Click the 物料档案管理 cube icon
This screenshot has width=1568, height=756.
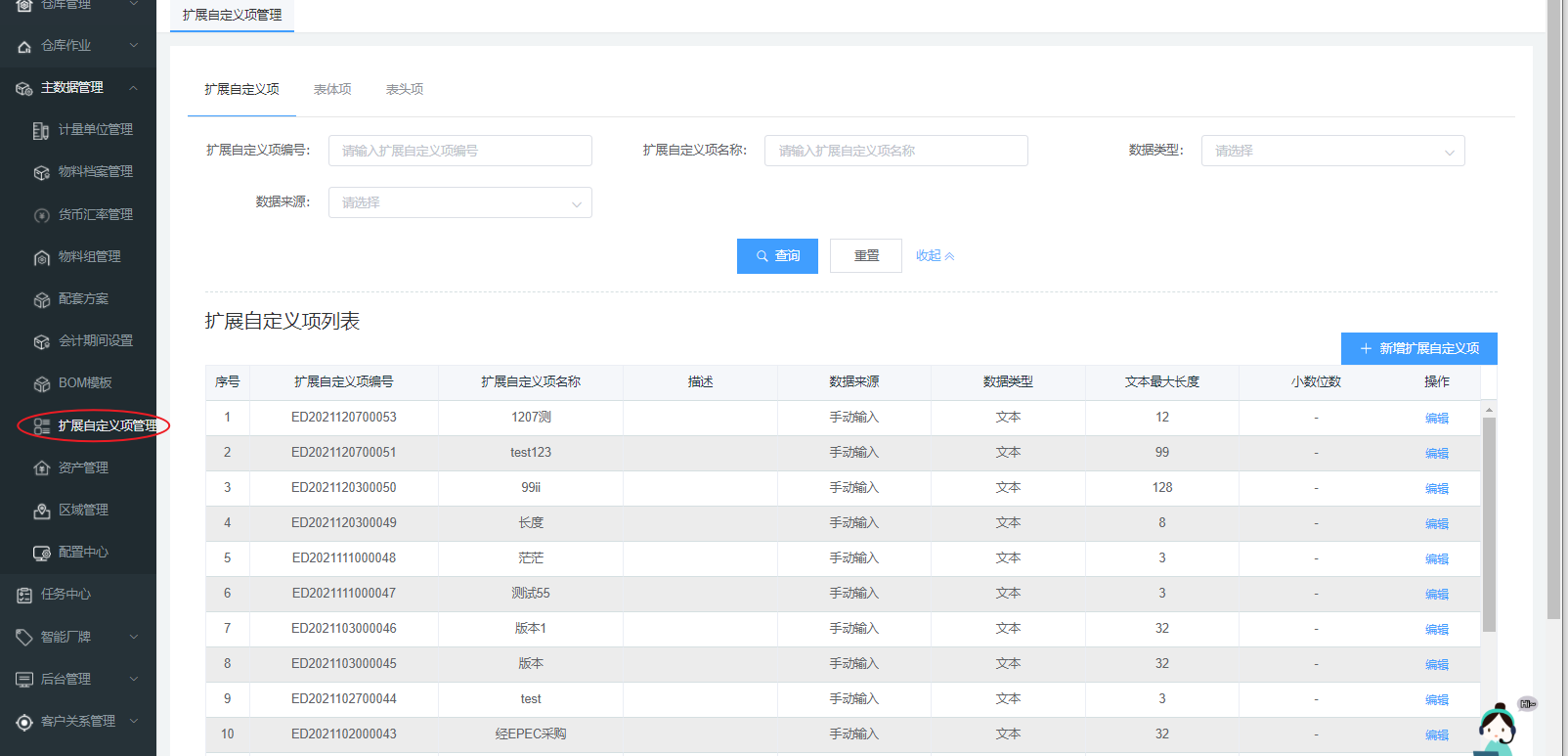point(41,172)
